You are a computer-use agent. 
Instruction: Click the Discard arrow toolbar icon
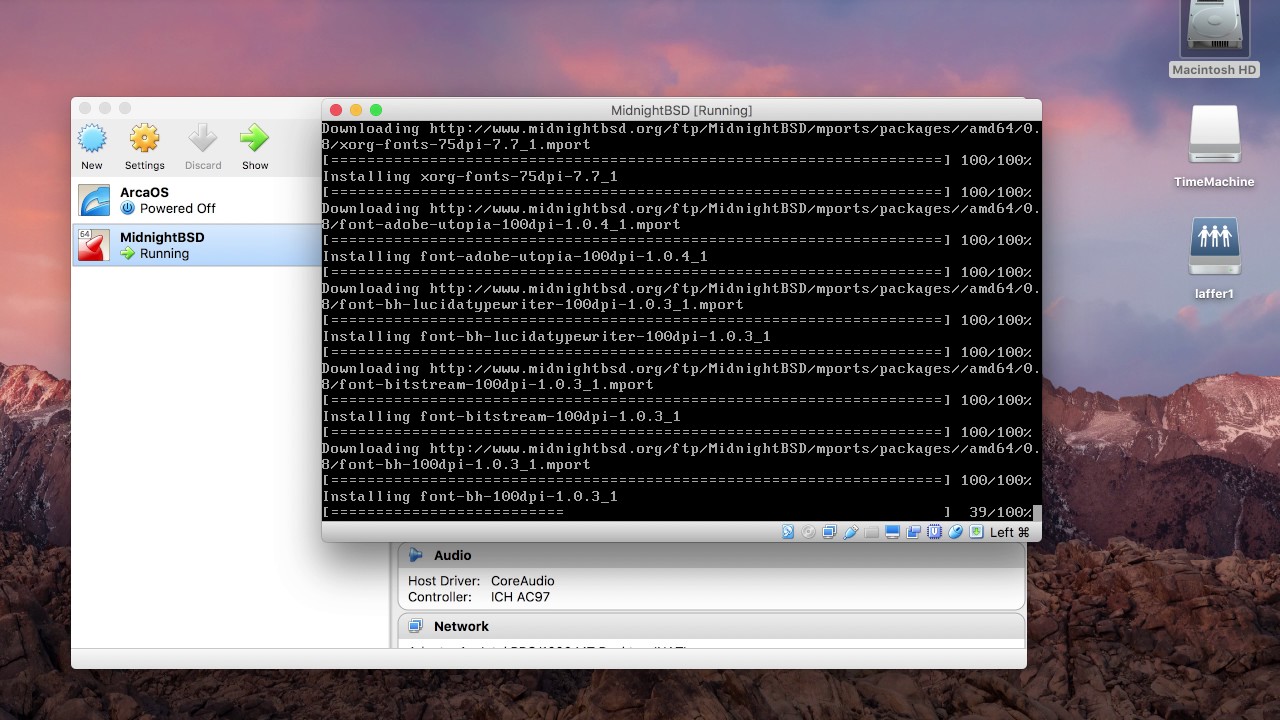202,139
